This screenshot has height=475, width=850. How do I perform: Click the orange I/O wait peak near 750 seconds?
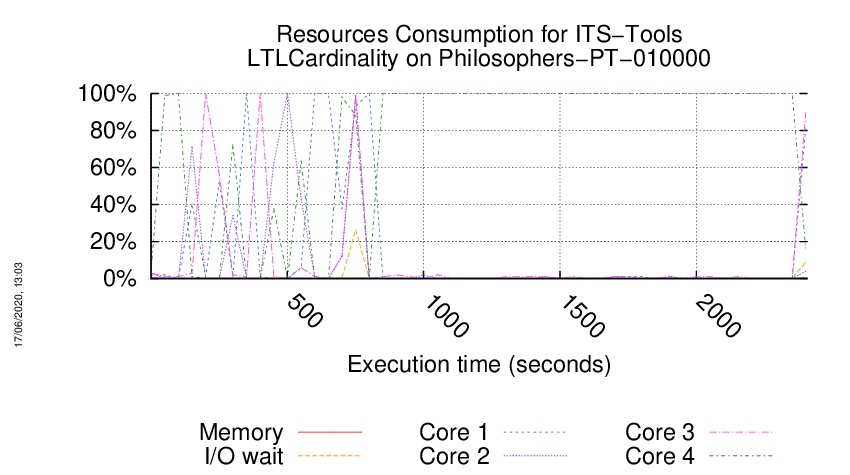click(x=356, y=230)
